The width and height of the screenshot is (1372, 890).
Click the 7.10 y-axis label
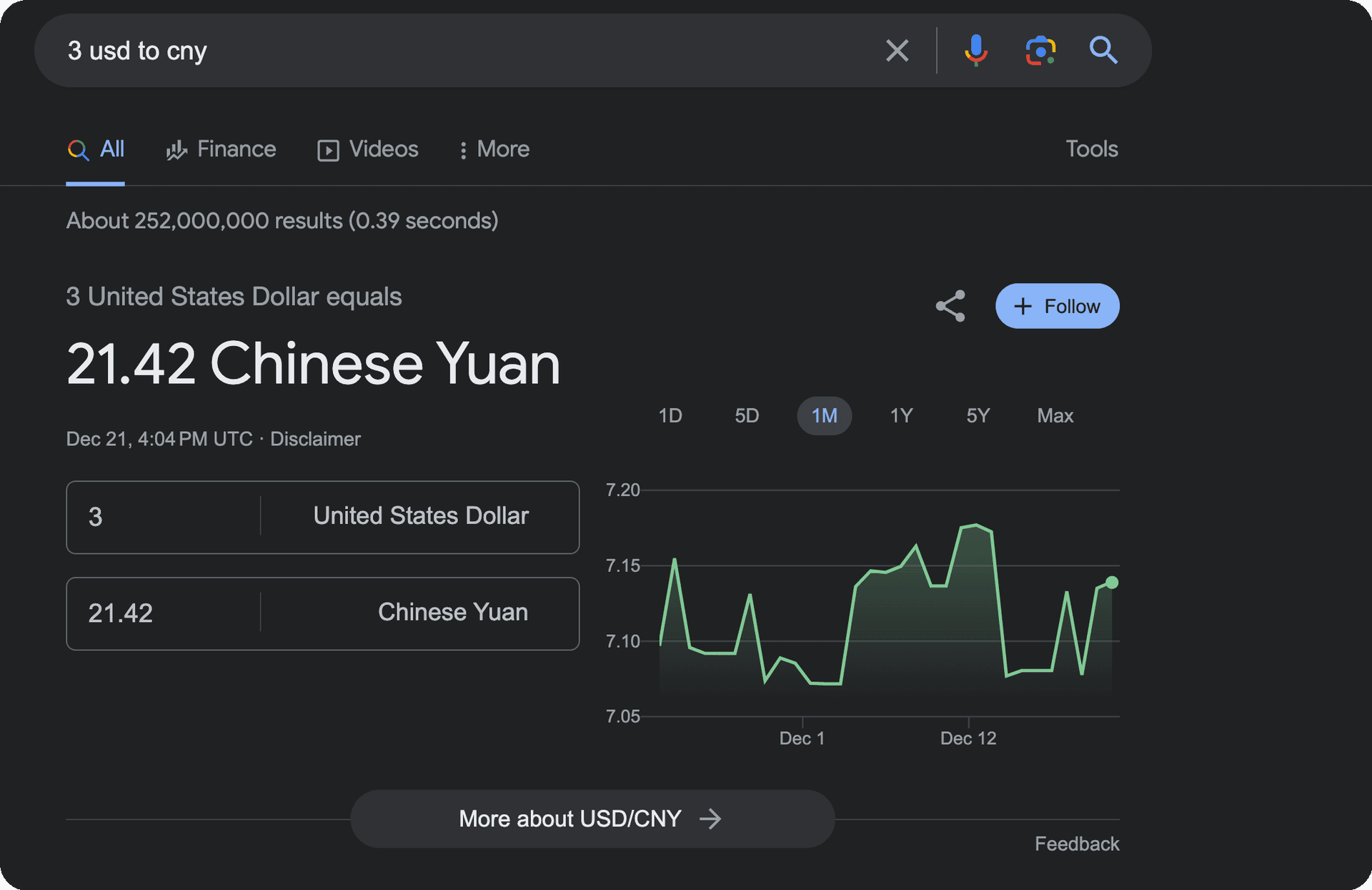[x=622, y=641]
